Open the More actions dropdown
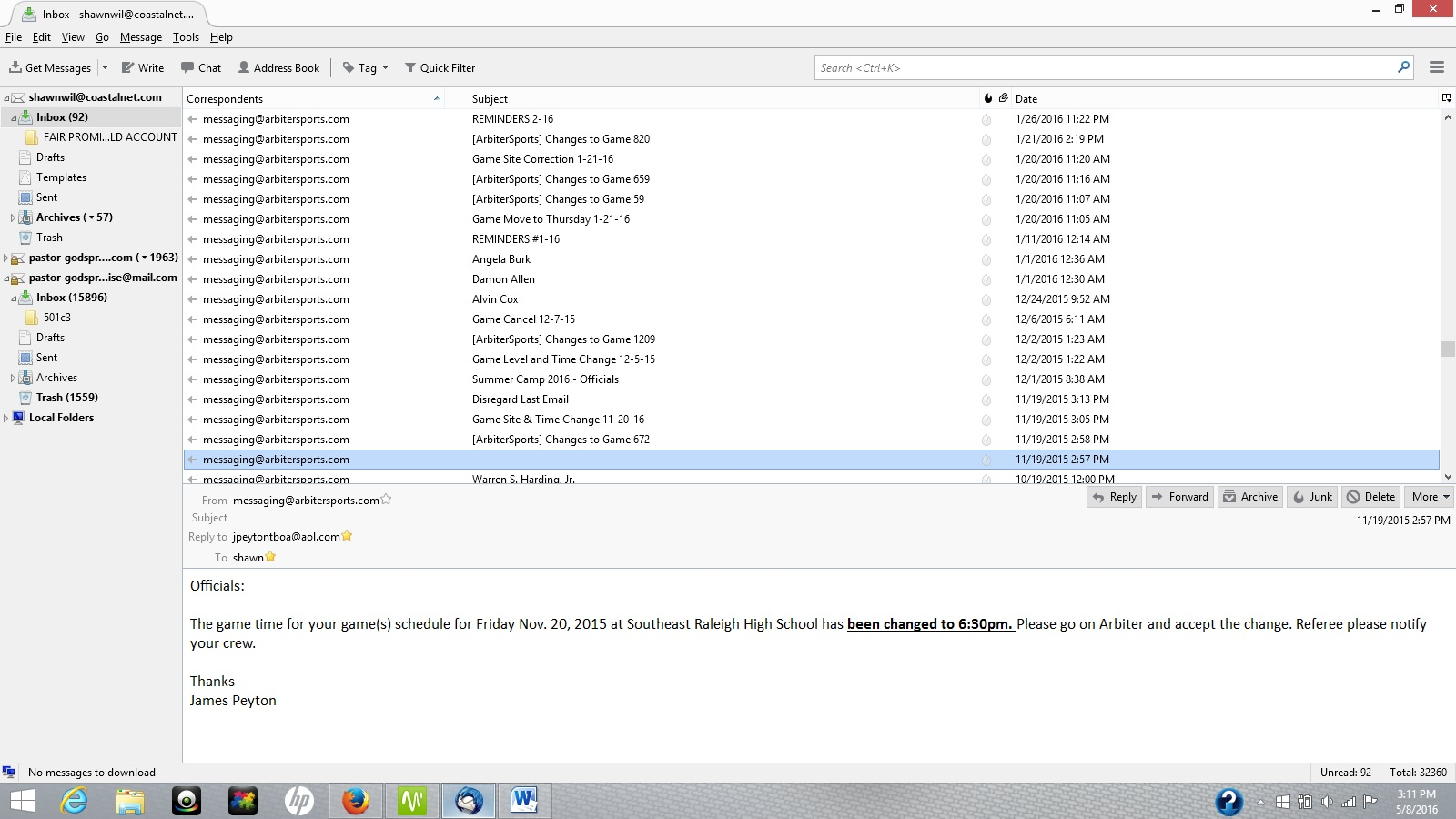The height and width of the screenshot is (819, 1456). [x=1430, y=497]
